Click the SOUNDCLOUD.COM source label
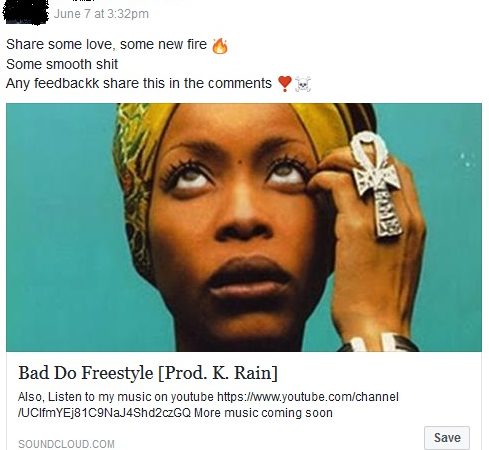Viewport: 489px width, 450px height. pos(66,444)
